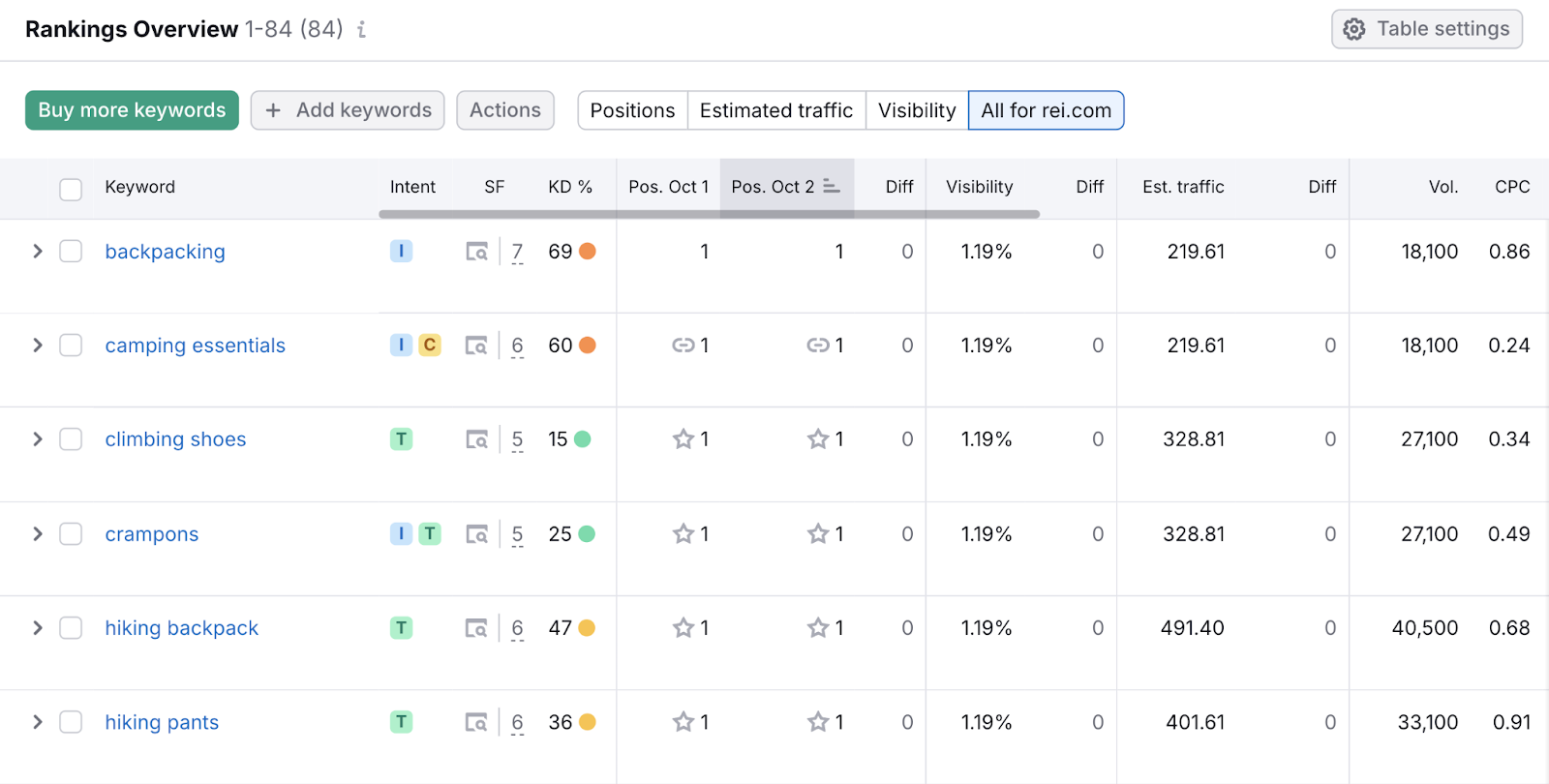Switch to the Visibility tab
The image size is (1549, 784).
[x=916, y=110]
